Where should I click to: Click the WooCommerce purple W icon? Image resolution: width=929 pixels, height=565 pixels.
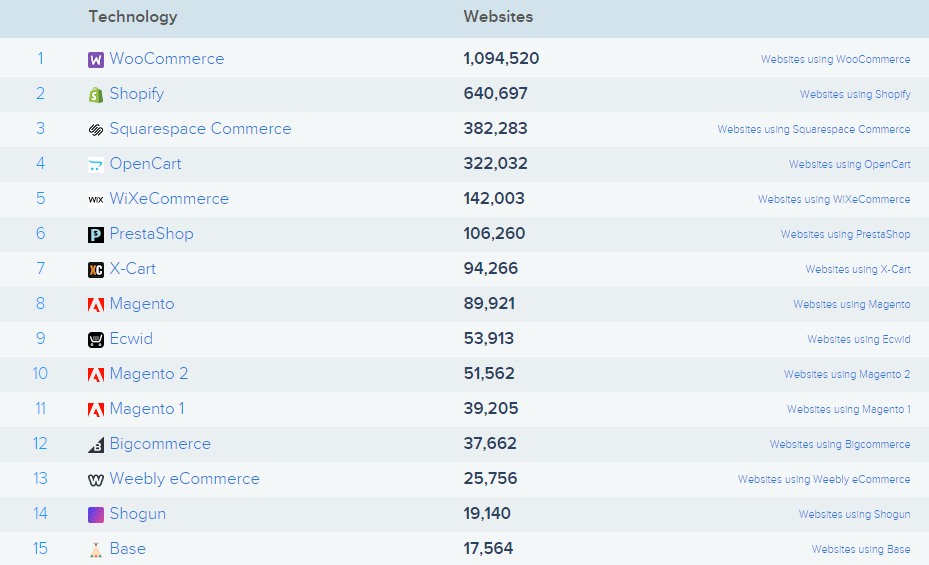click(95, 59)
